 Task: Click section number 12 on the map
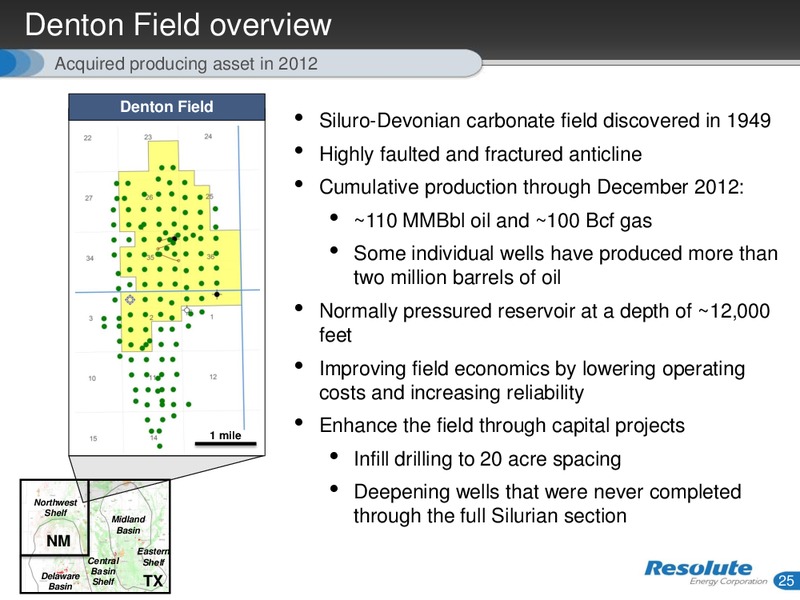pyautogui.click(x=213, y=377)
